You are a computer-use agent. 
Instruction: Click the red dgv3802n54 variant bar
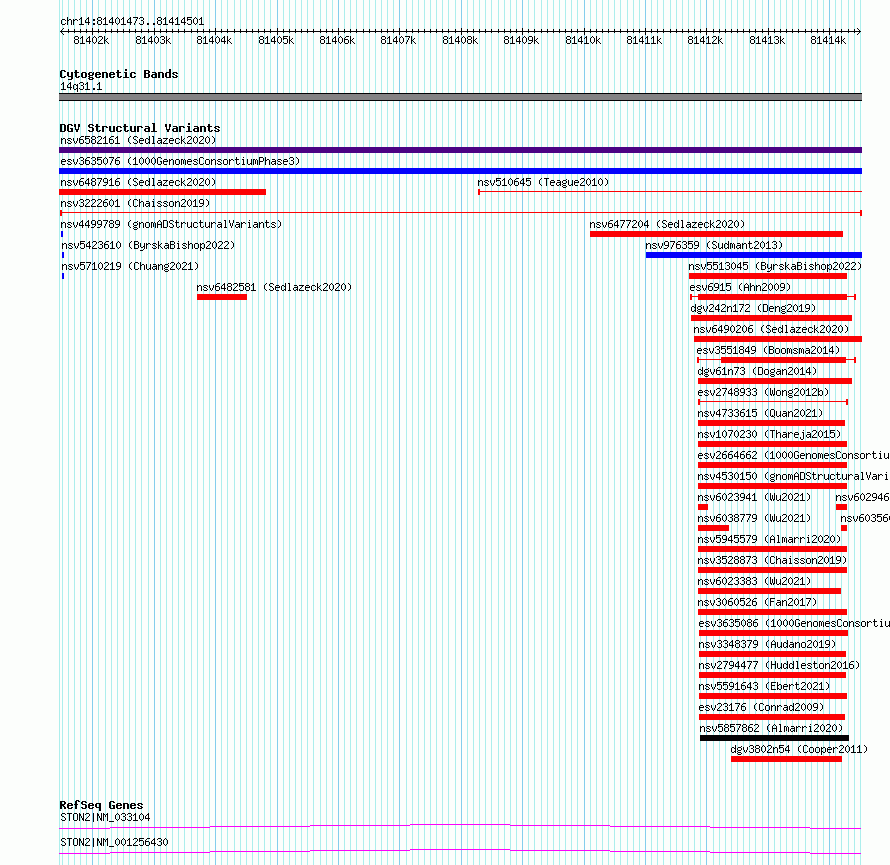pyautogui.click(x=787, y=759)
